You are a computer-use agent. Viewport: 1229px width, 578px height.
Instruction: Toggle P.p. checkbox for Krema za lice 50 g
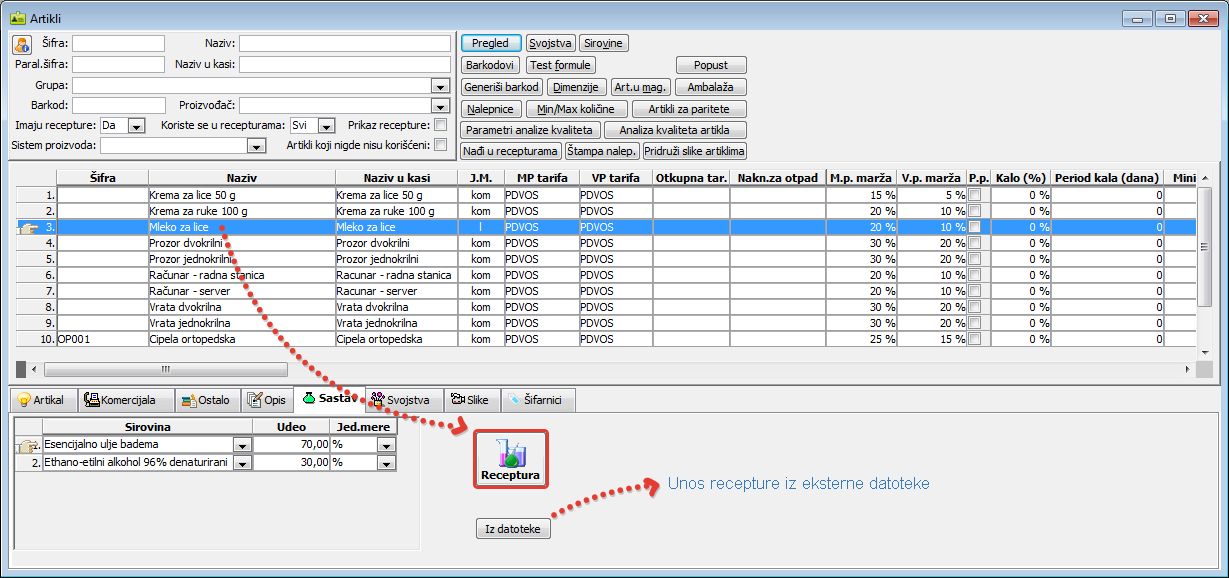(x=975, y=196)
